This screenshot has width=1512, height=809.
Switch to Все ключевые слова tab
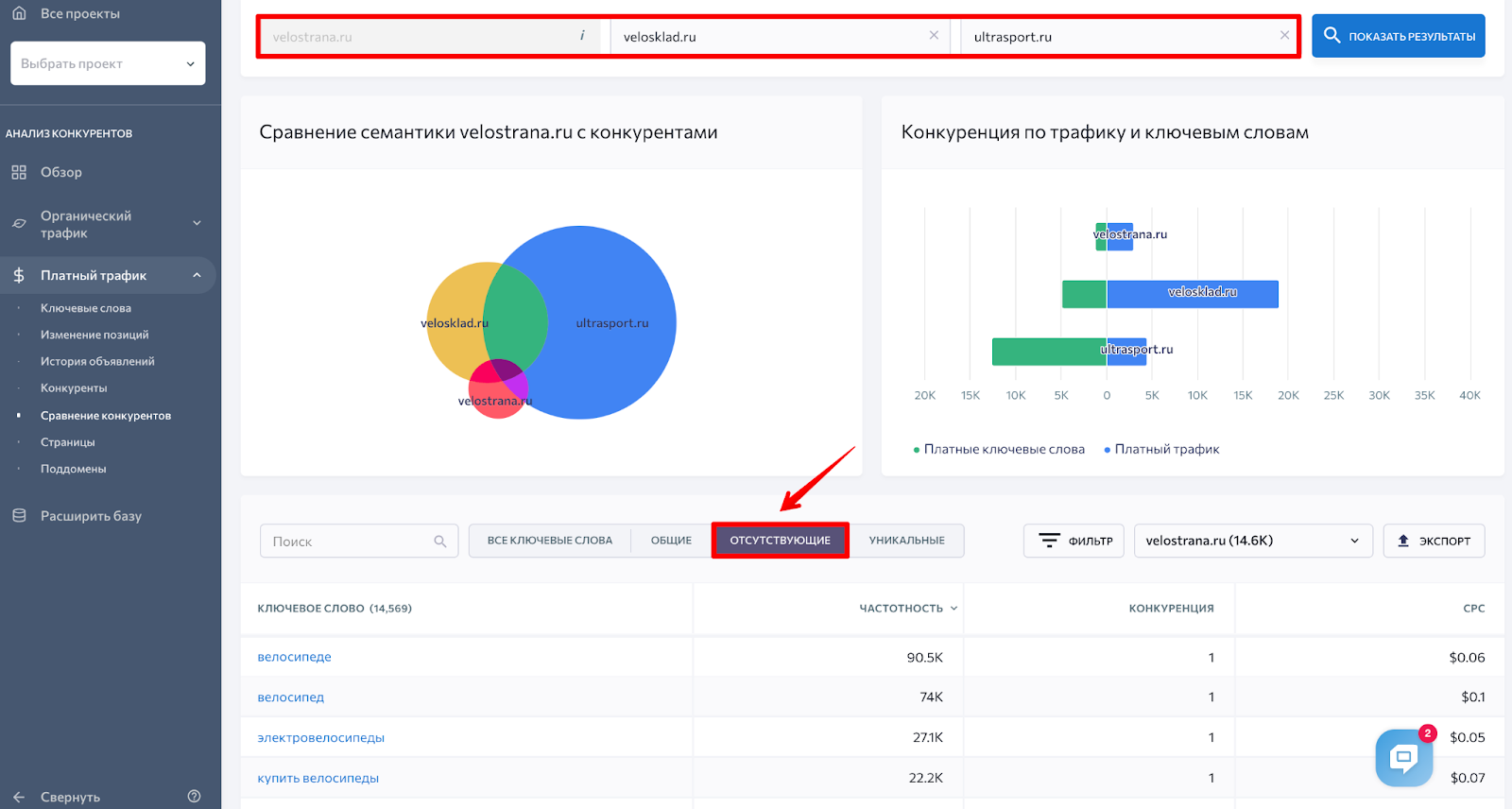(x=550, y=541)
